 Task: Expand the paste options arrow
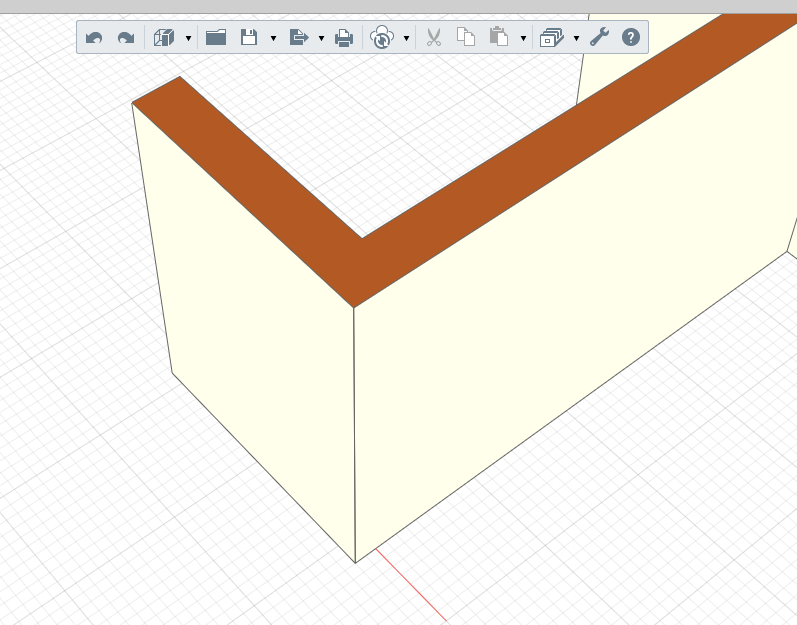click(524, 38)
